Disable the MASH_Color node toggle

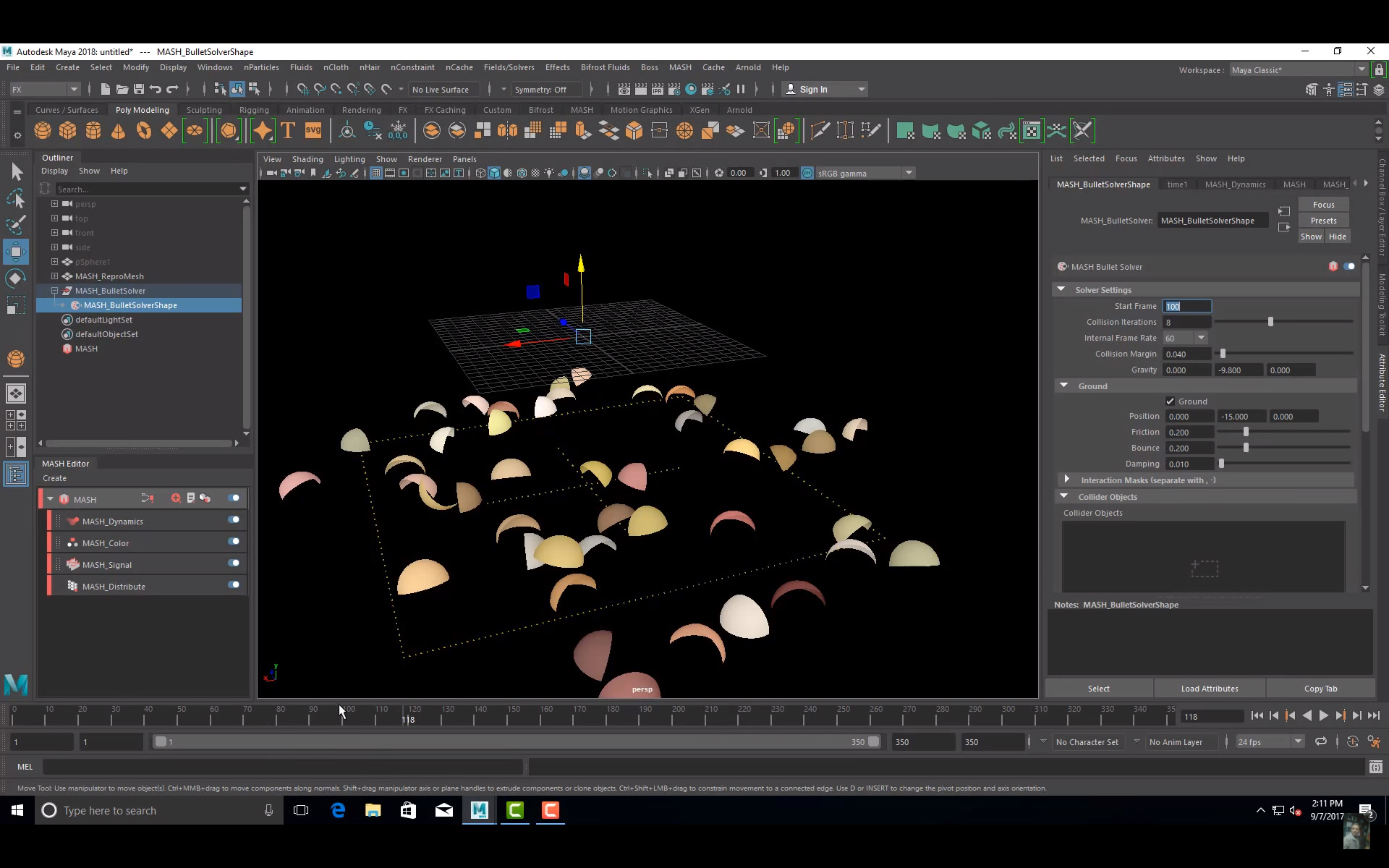(233, 541)
